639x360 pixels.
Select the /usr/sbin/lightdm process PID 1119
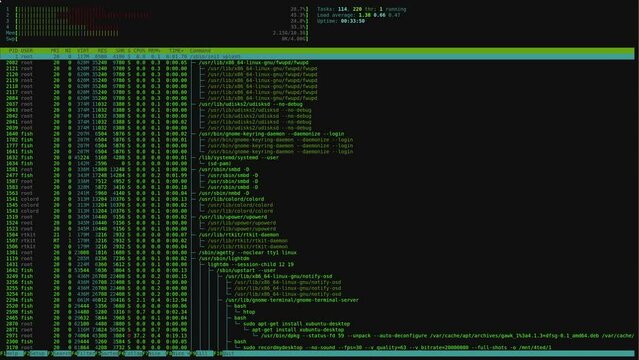(x=317, y=258)
